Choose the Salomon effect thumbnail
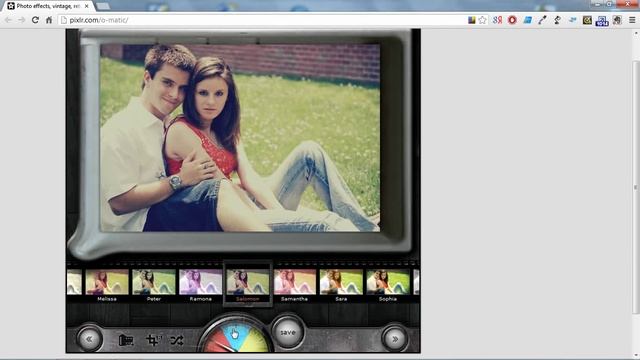 [248, 282]
